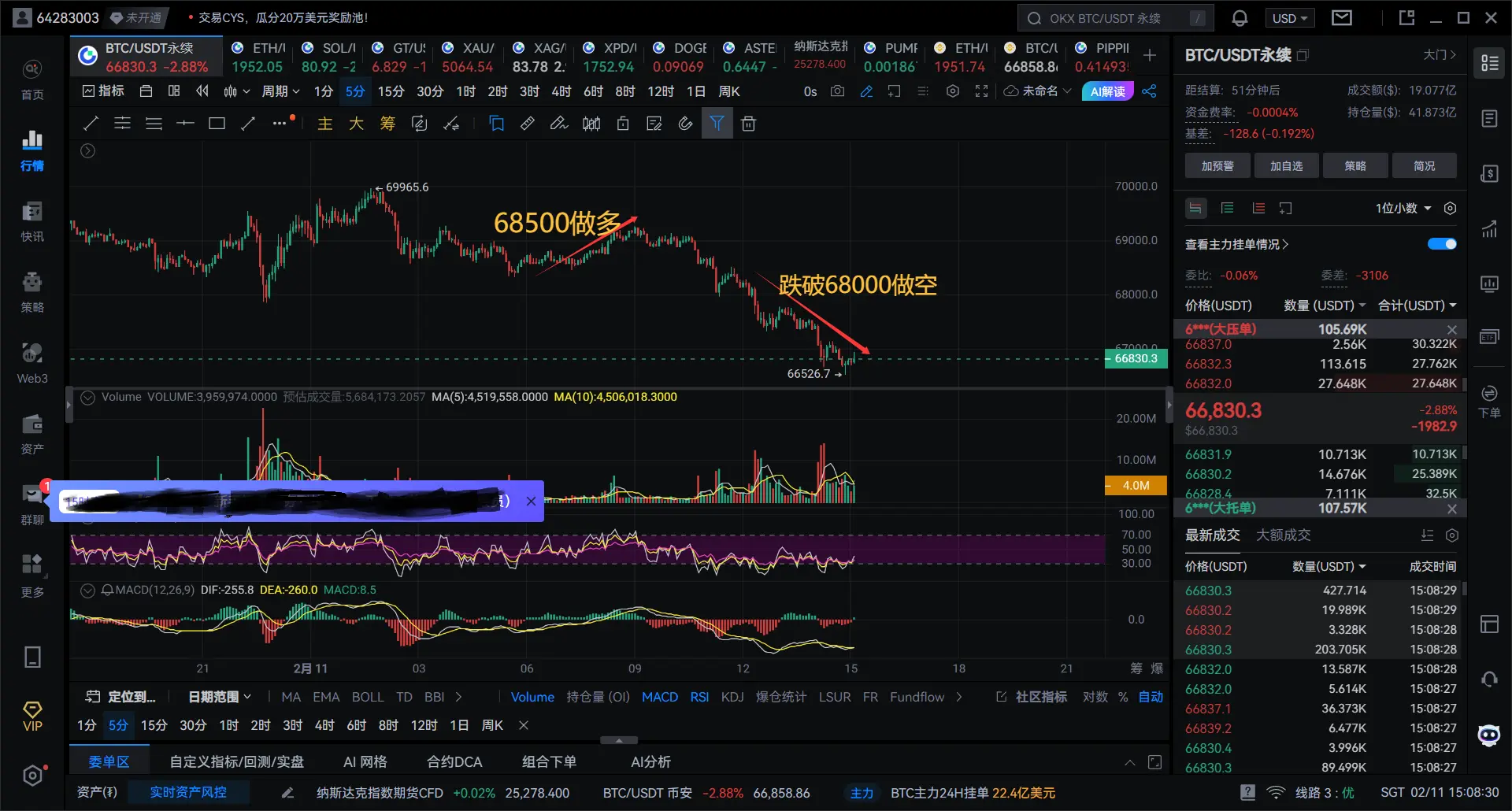Open the 大门 link in the header
The height and width of the screenshot is (811, 1512).
[x=1440, y=54]
